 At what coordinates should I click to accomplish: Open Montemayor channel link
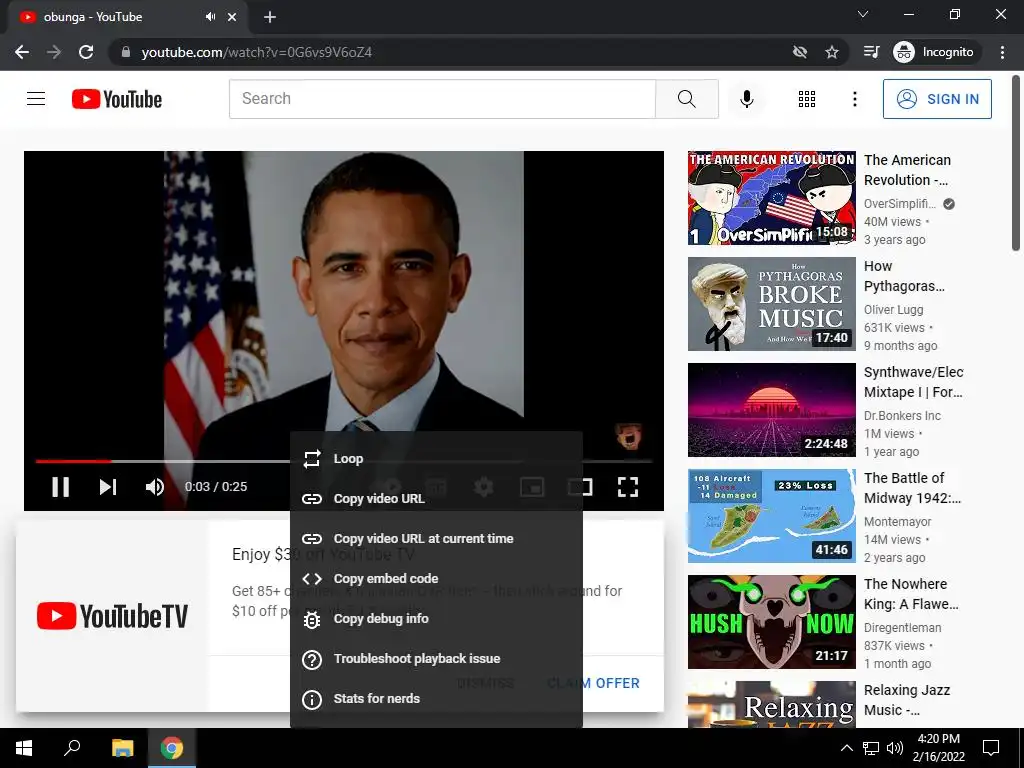[898, 521]
